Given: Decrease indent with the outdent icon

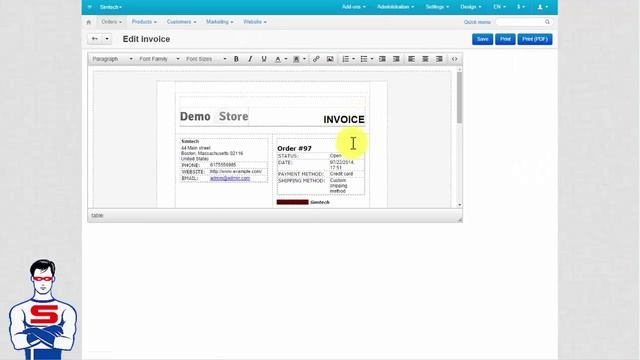Looking at the screenshot, I should [382, 59].
